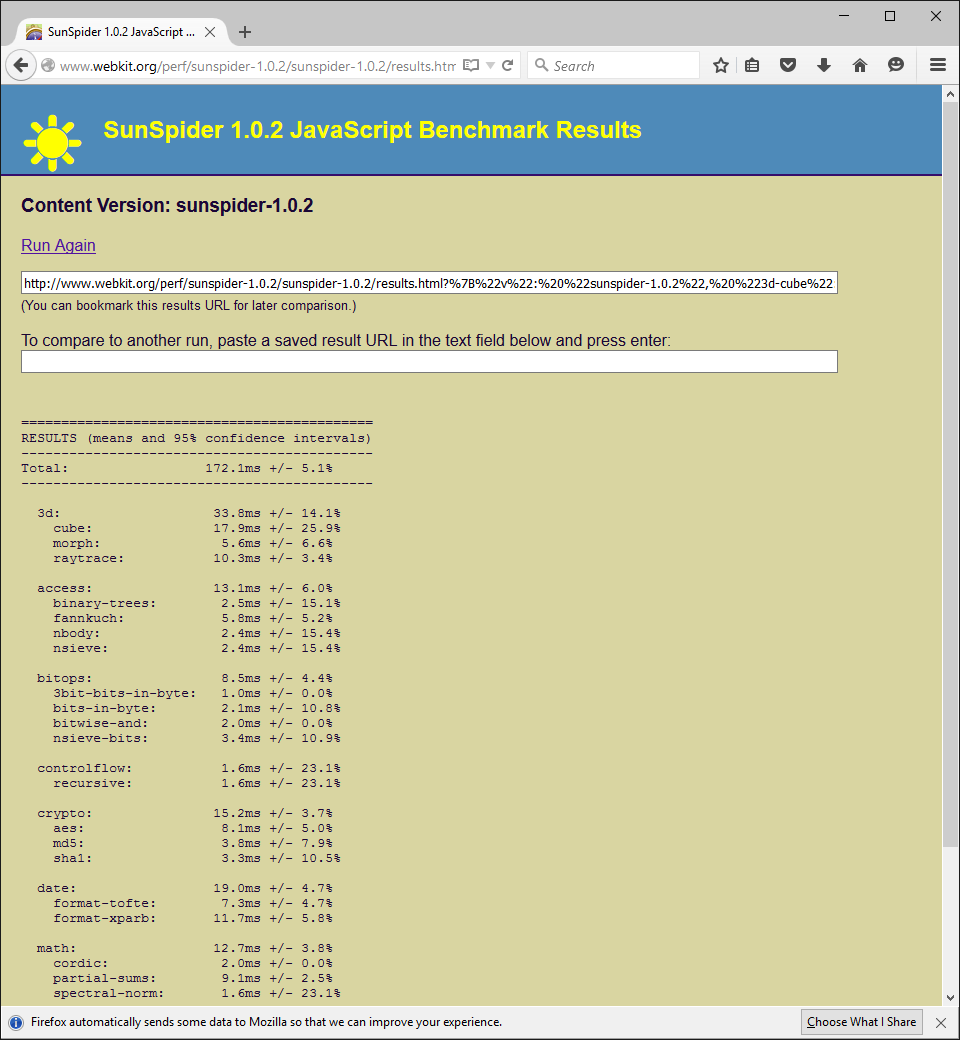Click the nsieve: 2.4ms row
The height and width of the screenshot is (1040, 960).
click(196, 648)
